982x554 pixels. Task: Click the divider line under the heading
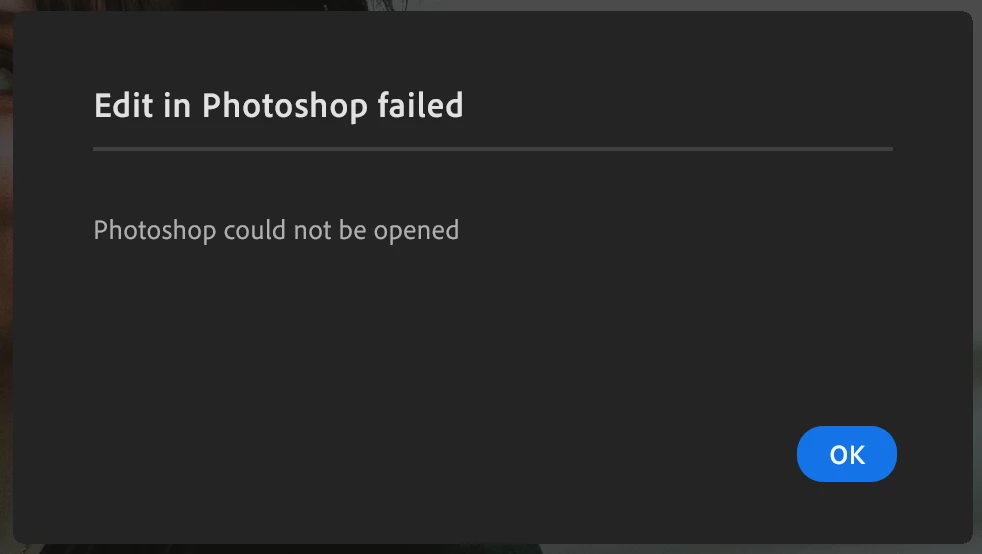[493, 149]
